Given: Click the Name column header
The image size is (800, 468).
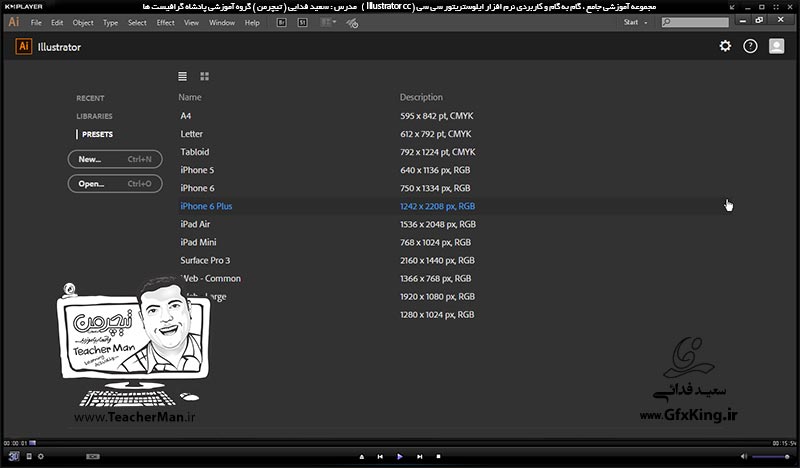Looking at the screenshot, I should 190,97.
